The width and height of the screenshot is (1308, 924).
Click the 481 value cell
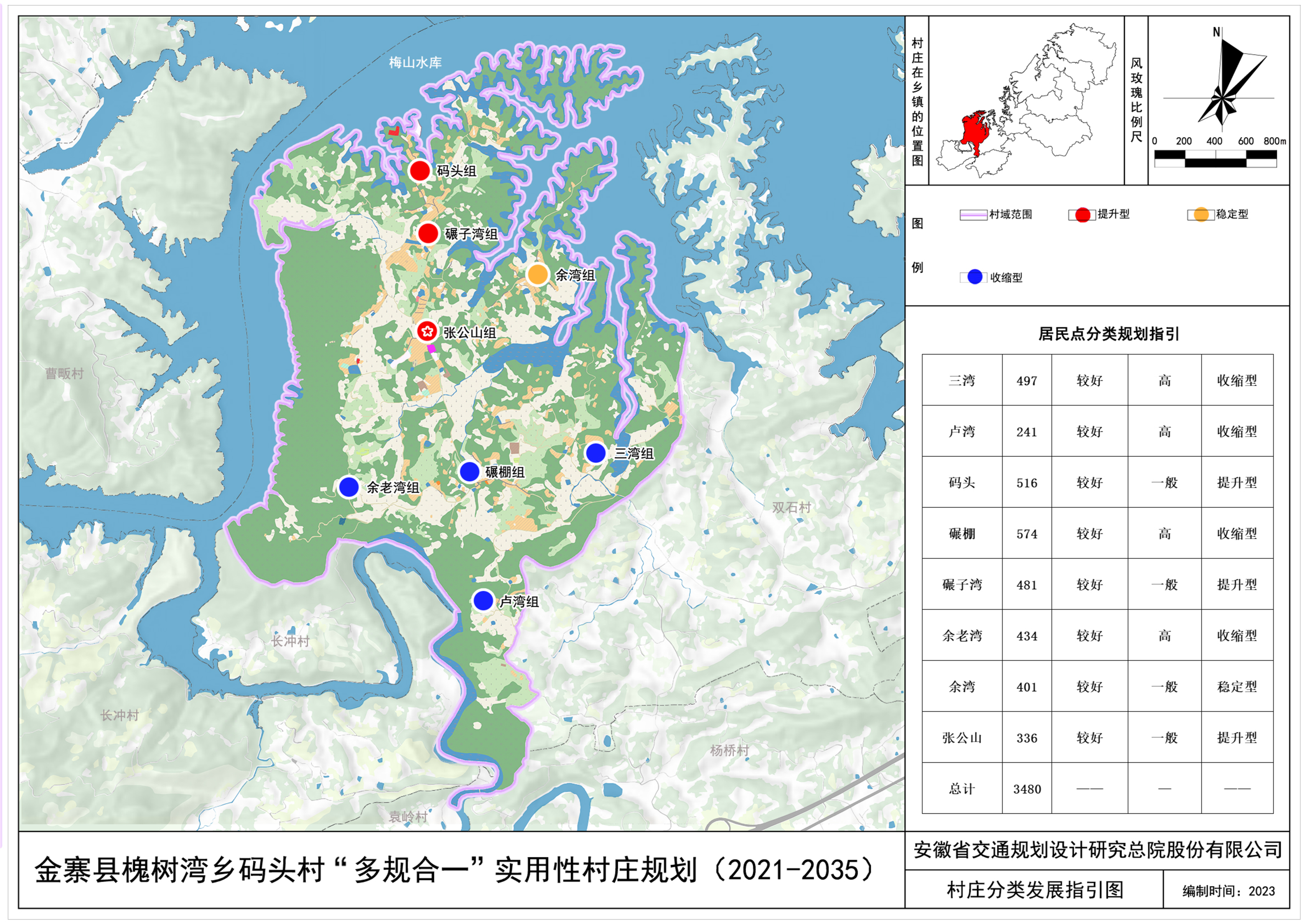(1026, 584)
